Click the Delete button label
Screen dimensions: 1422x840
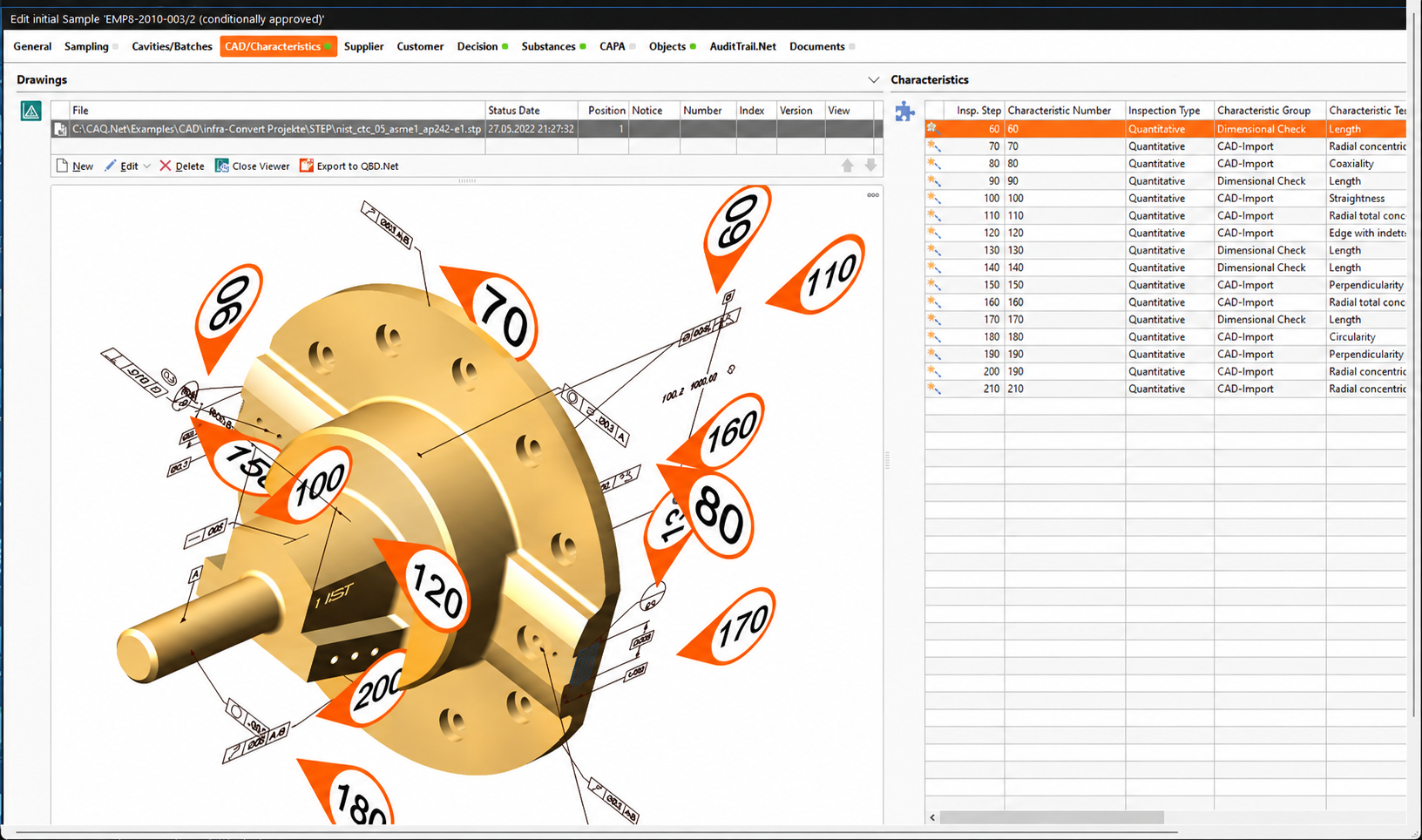click(190, 166)
